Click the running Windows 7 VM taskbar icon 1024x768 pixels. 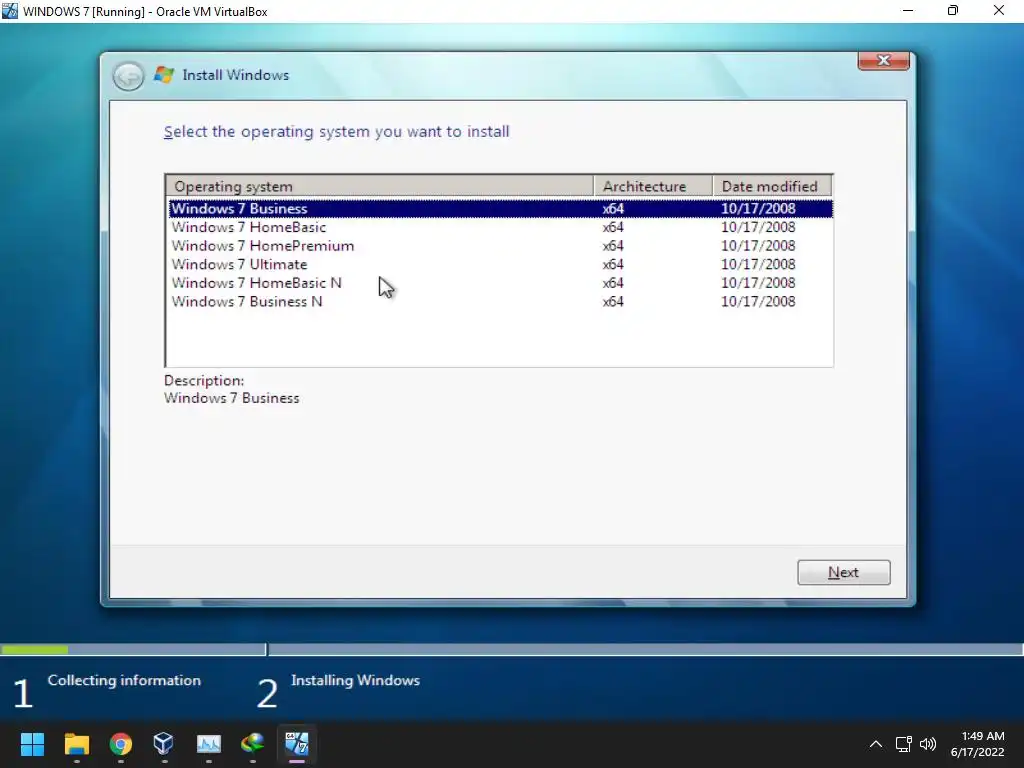(296, 744)
